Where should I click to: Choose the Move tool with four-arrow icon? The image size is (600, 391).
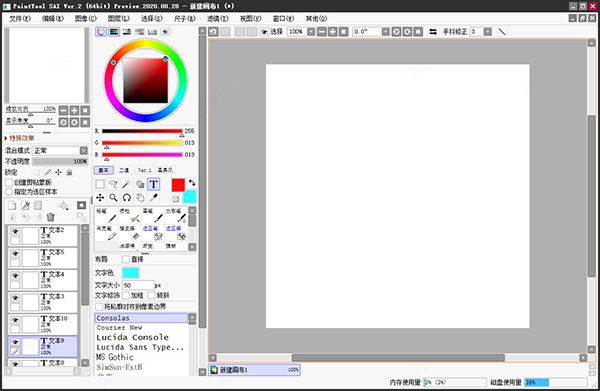pyautogui.click(x=100, y=198)
